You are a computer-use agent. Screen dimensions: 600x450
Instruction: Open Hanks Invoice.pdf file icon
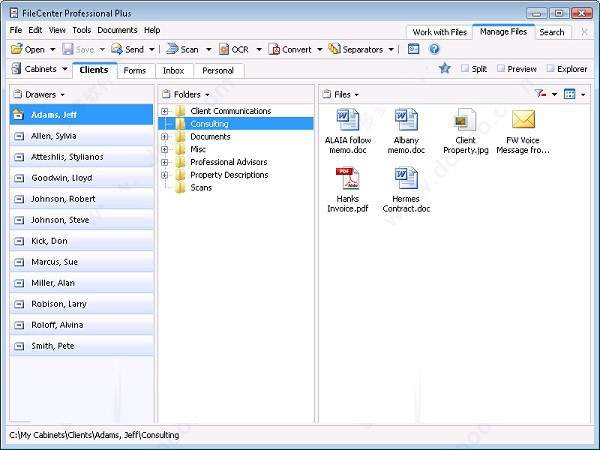[x=347, y=180]
